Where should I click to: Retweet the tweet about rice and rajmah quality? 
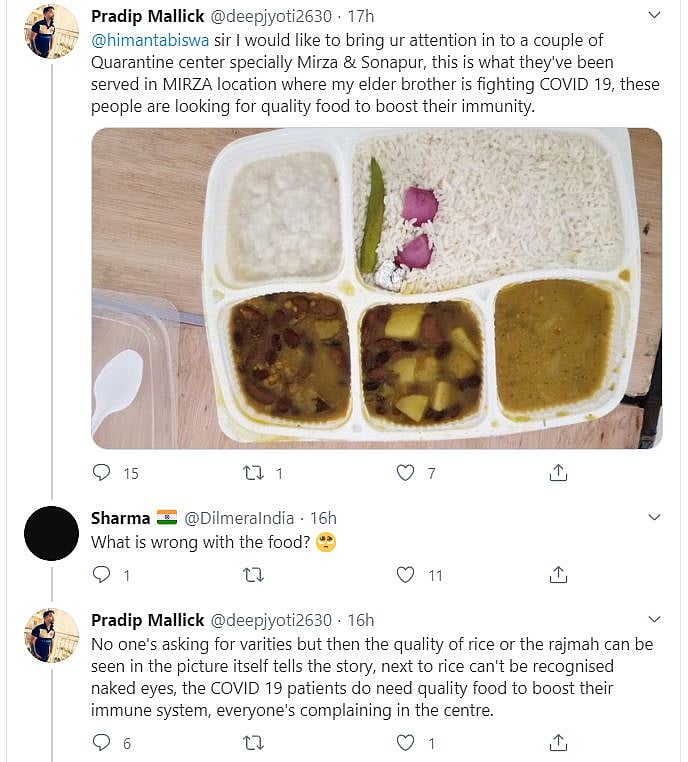[253, 743]
